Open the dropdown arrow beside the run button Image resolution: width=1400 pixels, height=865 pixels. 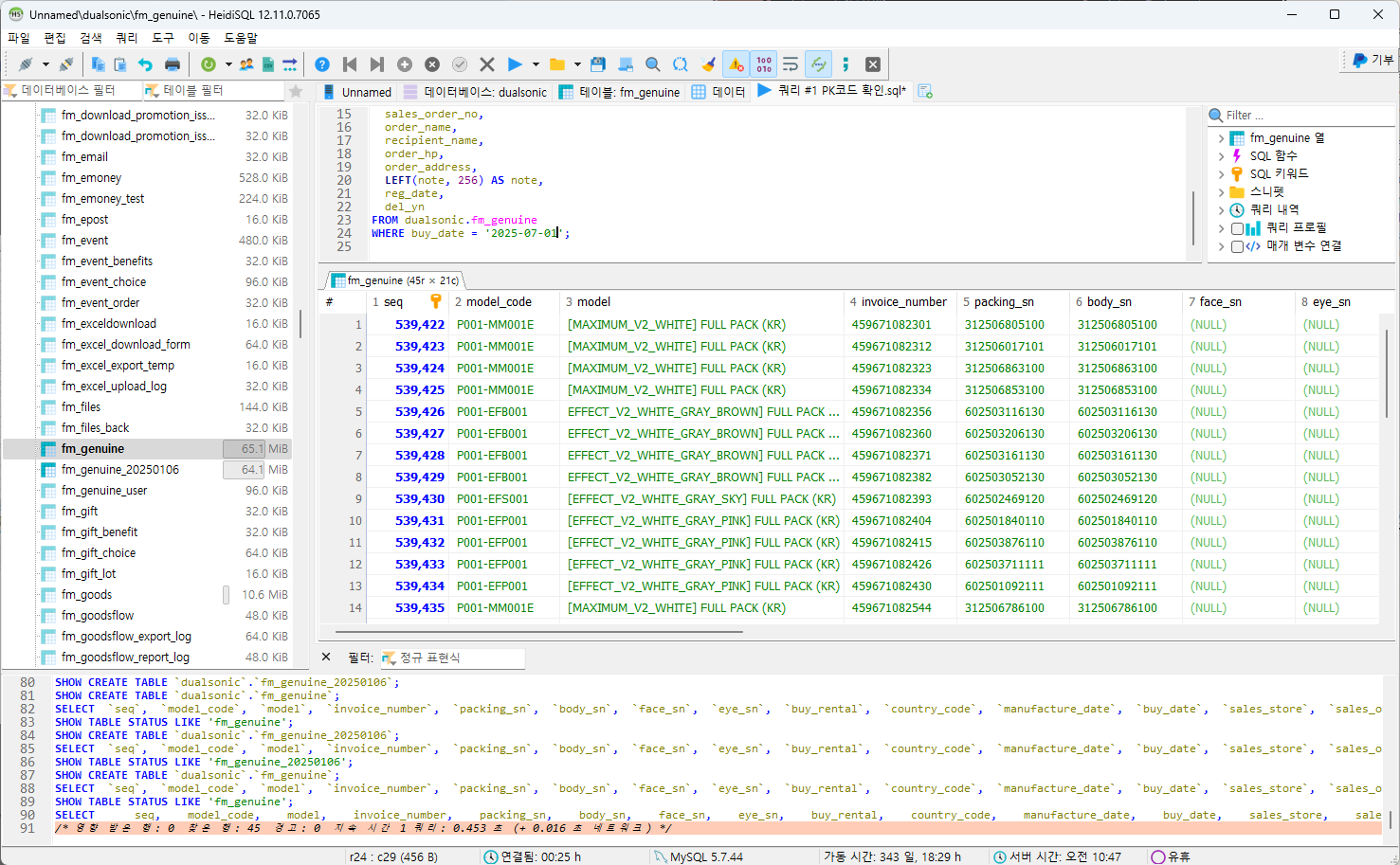click(536, 64)
